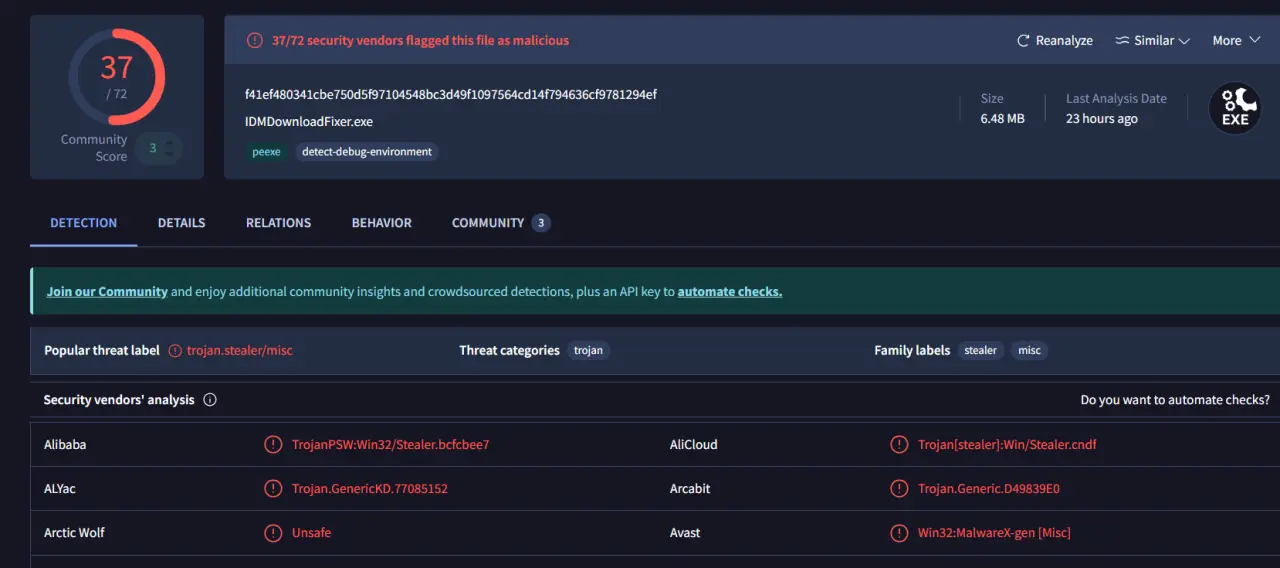Click the Community Score vote control
This screenshot has height=568, width=1280.
(x=159, y=148)
